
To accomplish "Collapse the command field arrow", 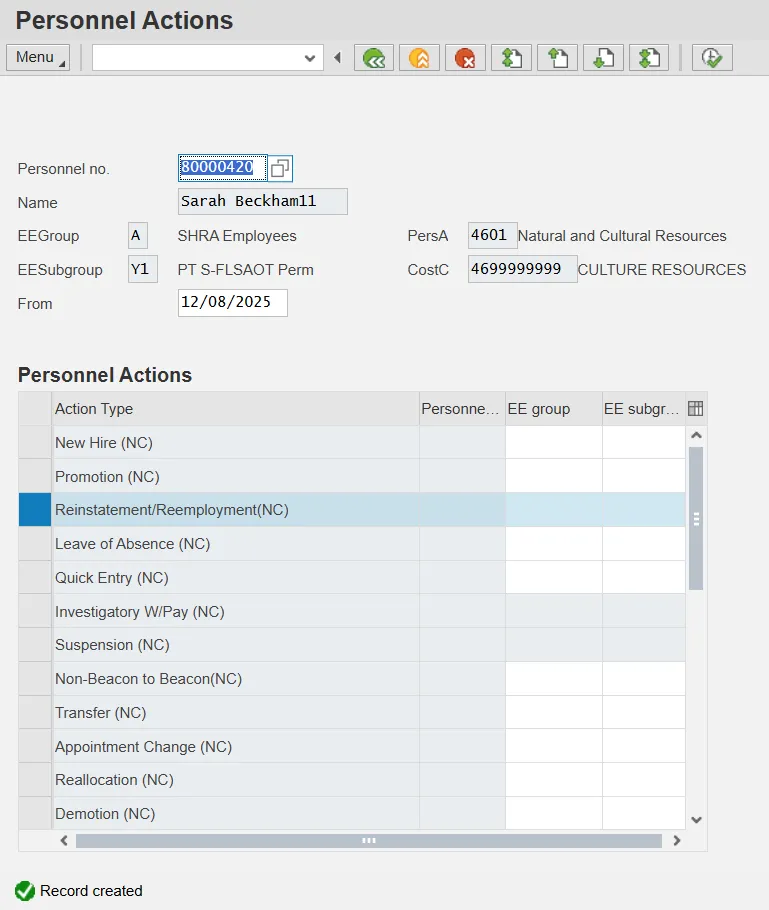I will point(337,58).
